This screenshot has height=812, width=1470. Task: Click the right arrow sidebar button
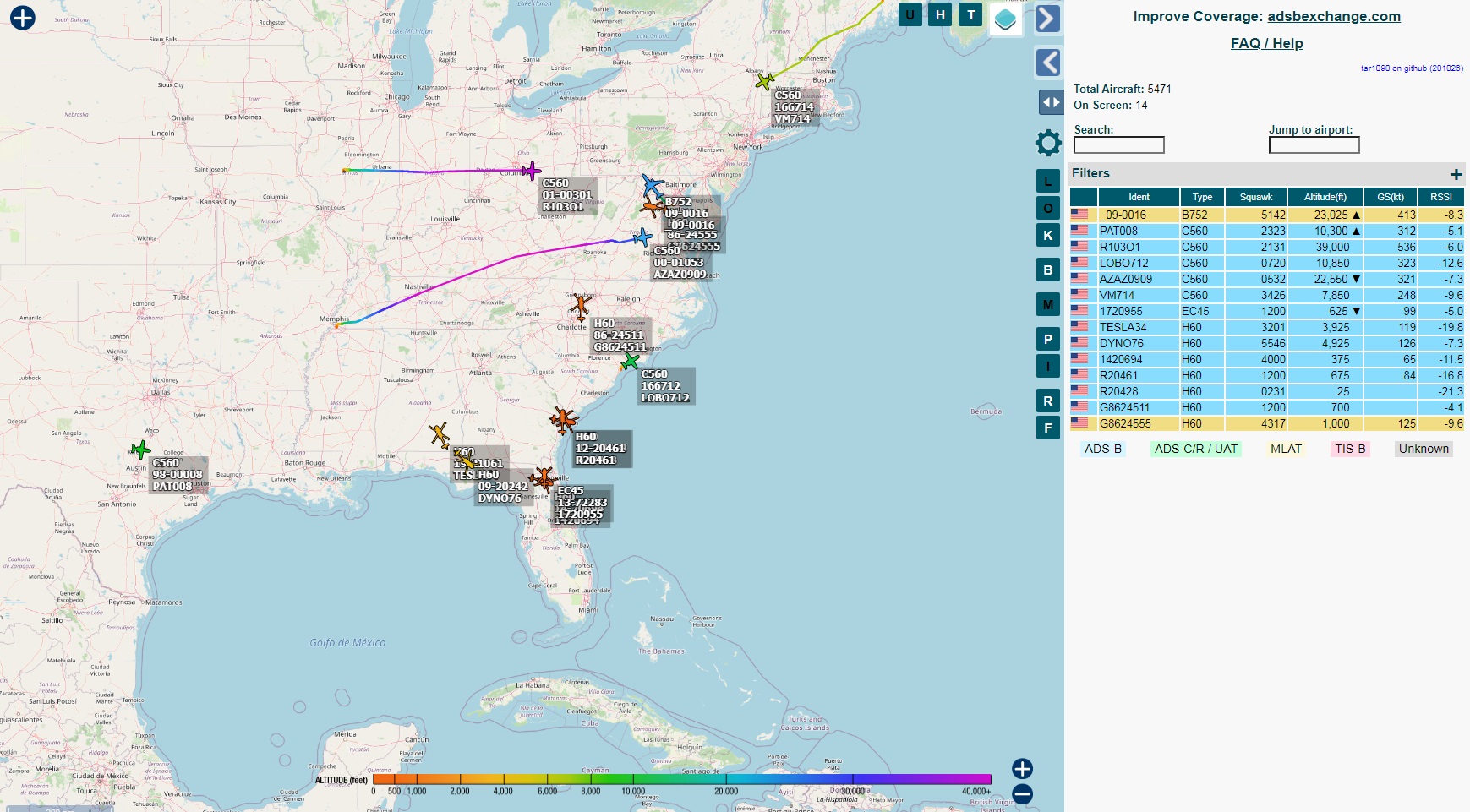[x=1048, y=18]
